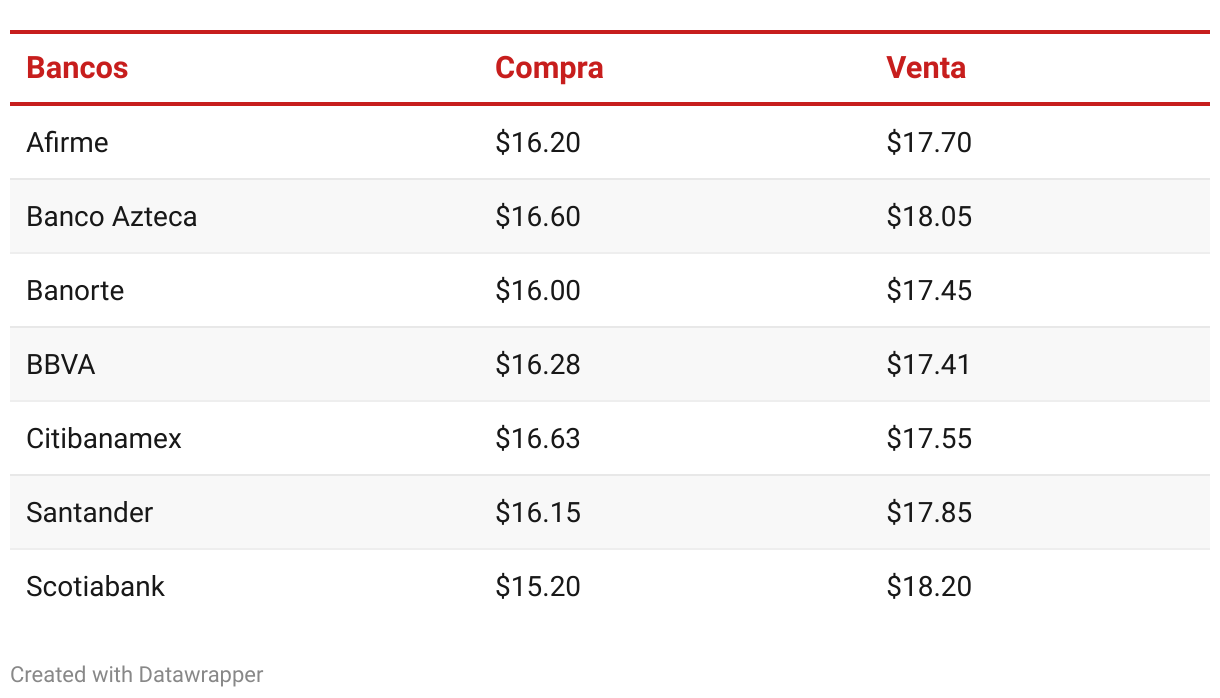This screenshot has width=1220, height=698.
Task: Click the Compra column header
Action: 549,68
